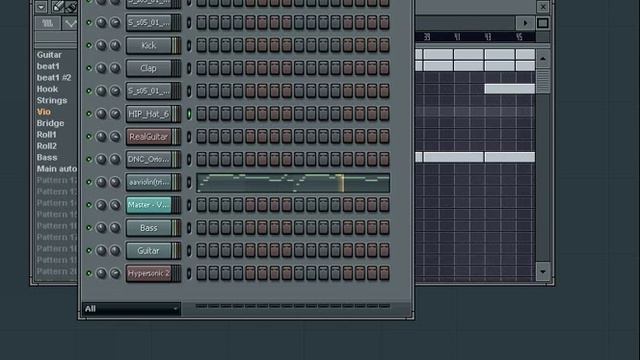The width and height of the screenshot is (640, 360).
Task: Mute the Clap channel via its green LED
Action: 89,68
